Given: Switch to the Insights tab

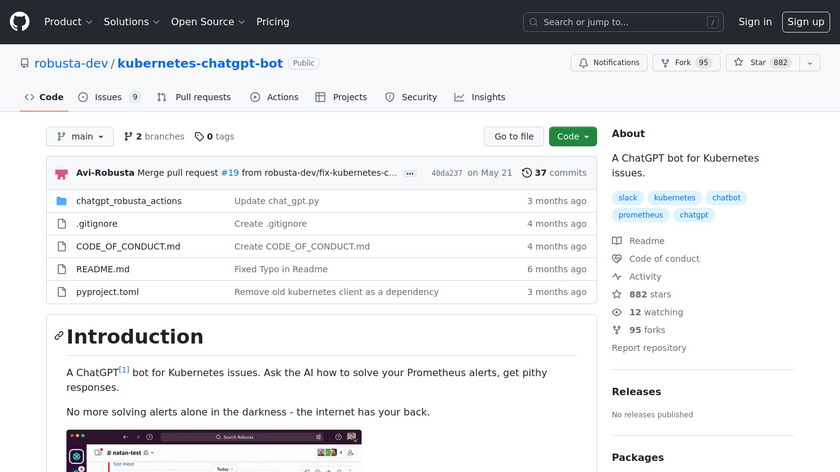Looking at the screenshot, I should 480,97.
